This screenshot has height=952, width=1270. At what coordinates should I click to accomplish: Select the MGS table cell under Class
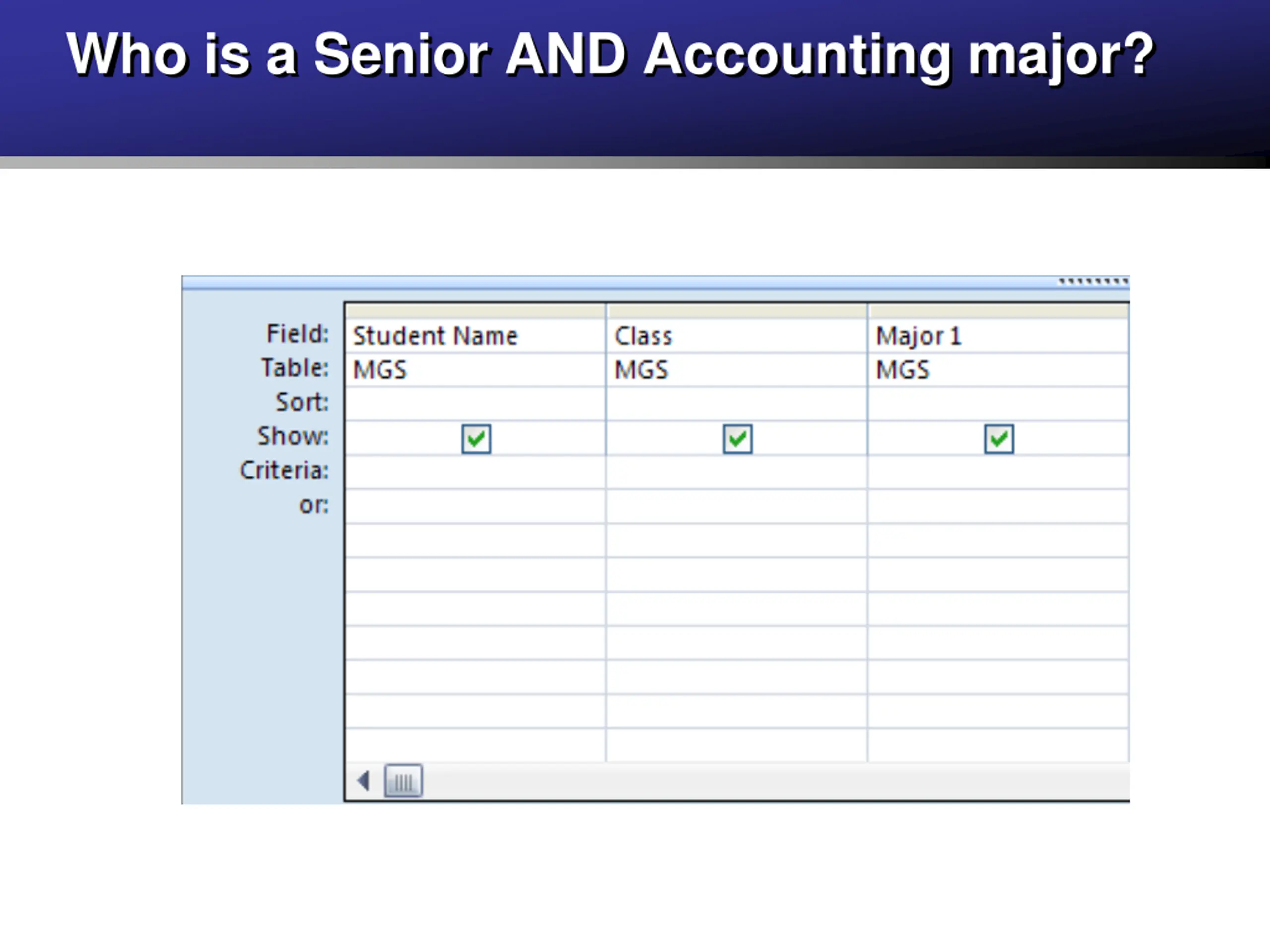[x=737, y=370]
